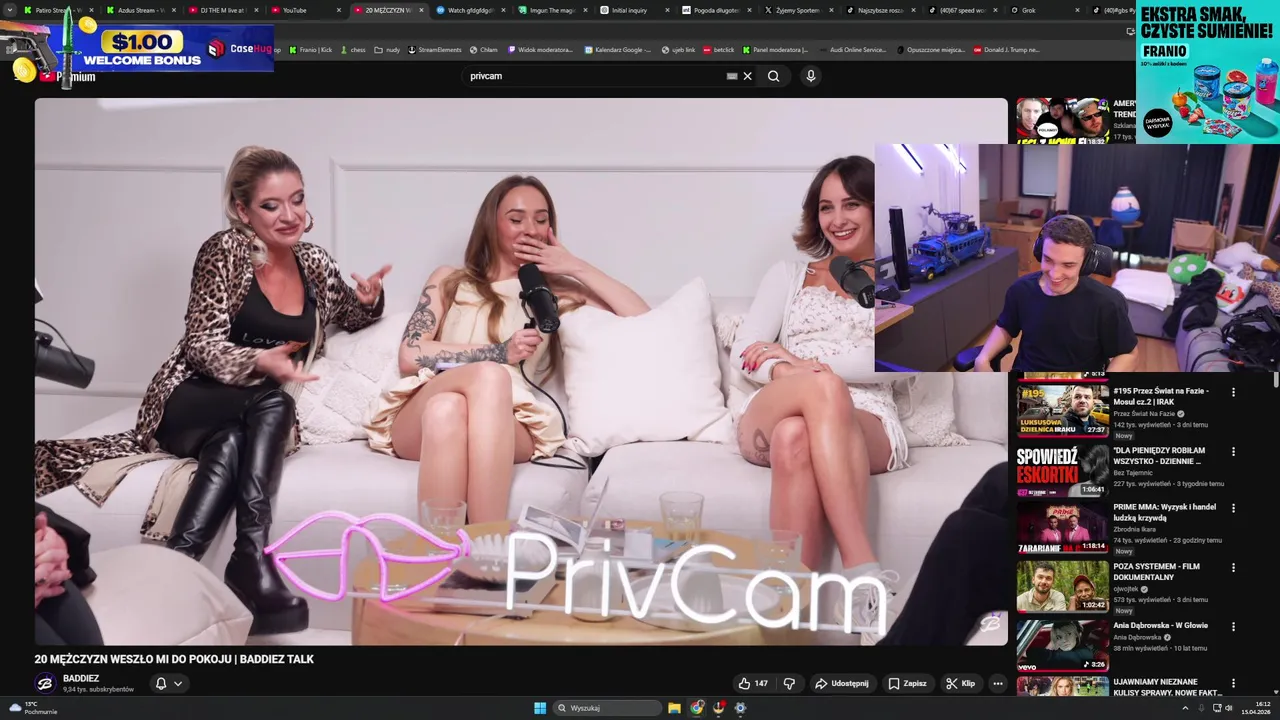Screen dimensions: 1280x720
Task: Open betclick bookmark
Action: point(718,50)
